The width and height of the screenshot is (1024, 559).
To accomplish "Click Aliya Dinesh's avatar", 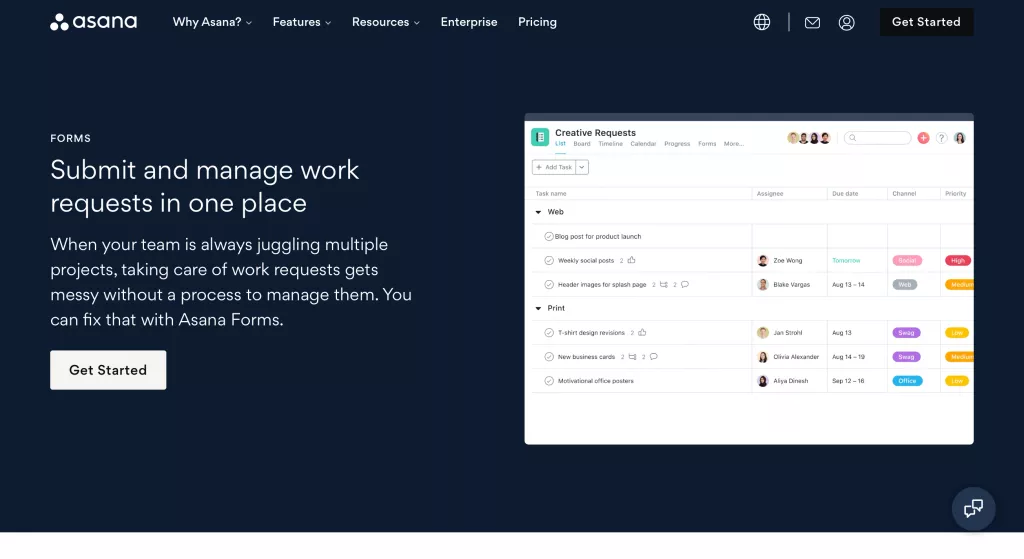I will (x=762, y=381).
